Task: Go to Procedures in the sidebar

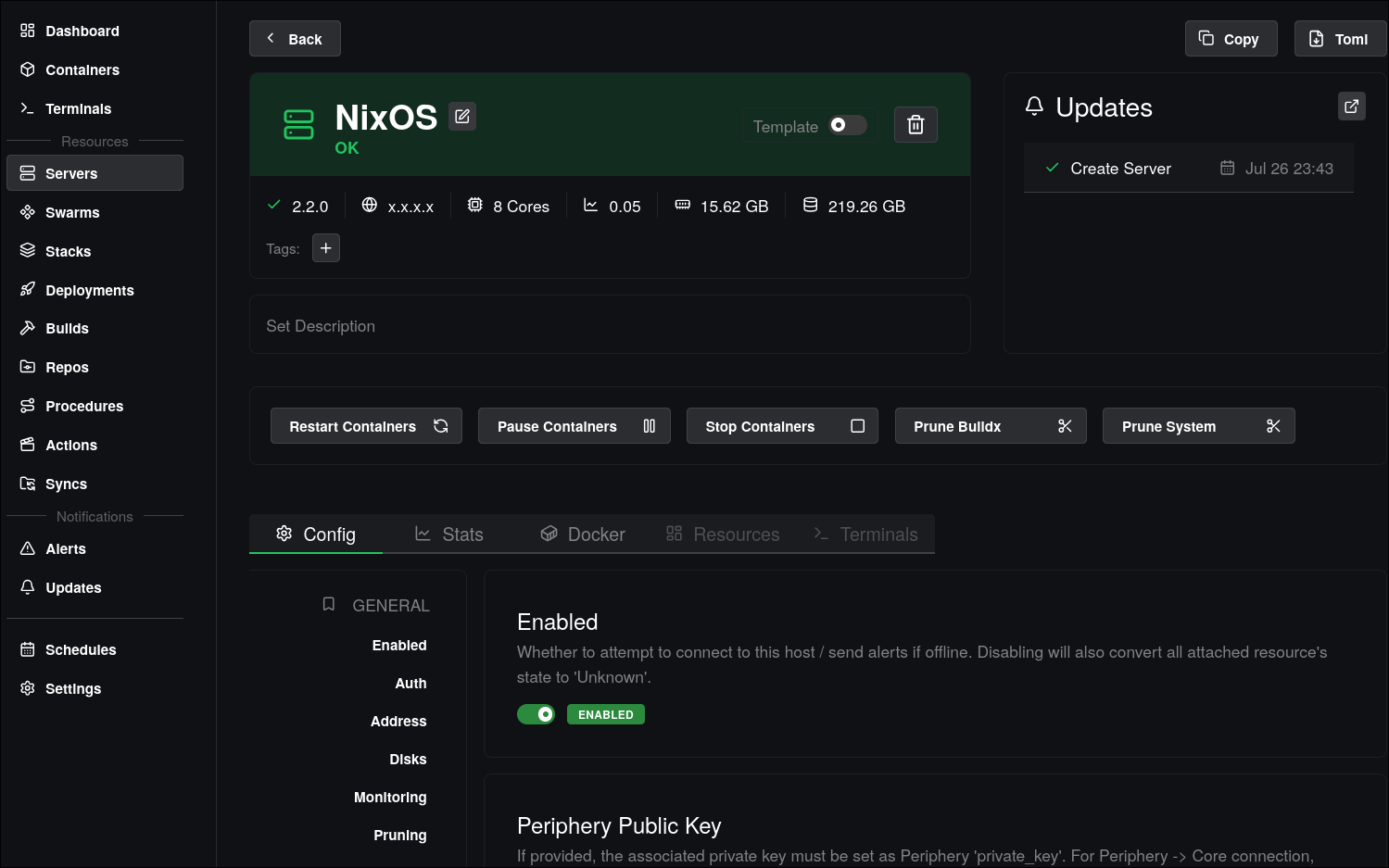Action: pyautogui.click(x=95, y=406)
